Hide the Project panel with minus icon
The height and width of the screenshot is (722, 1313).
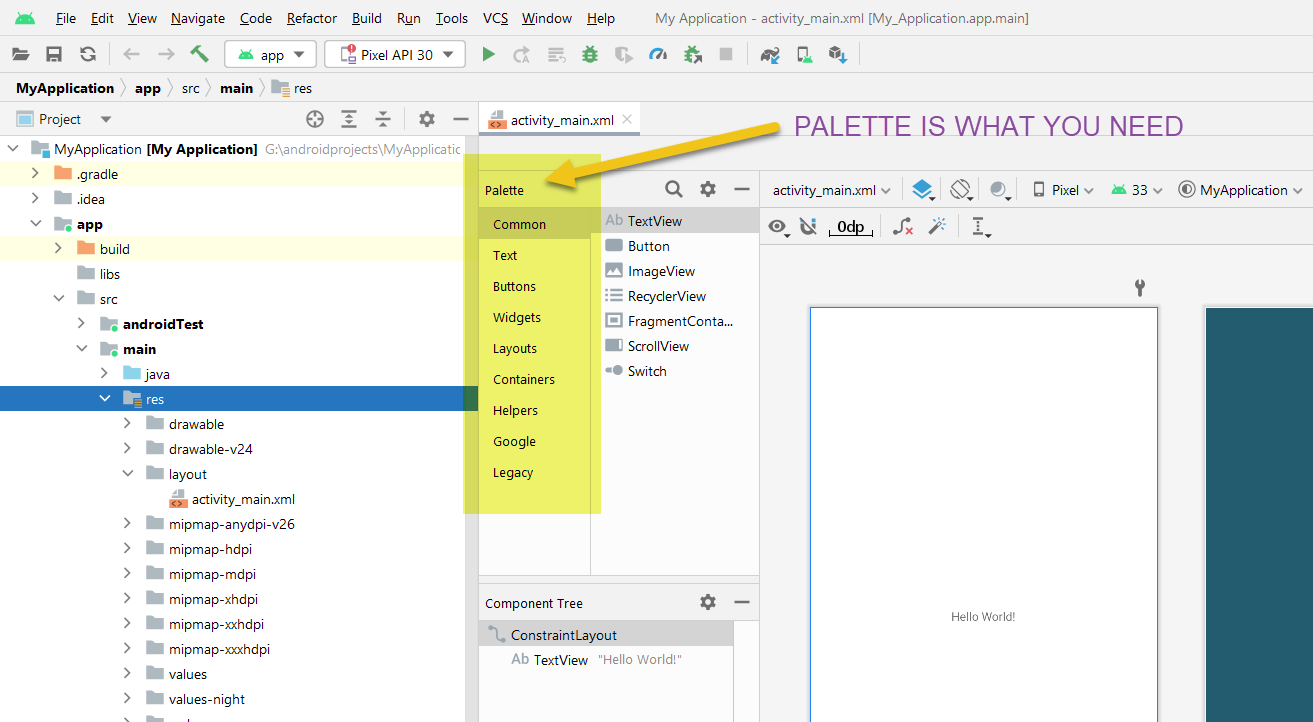tap(460, 119)
